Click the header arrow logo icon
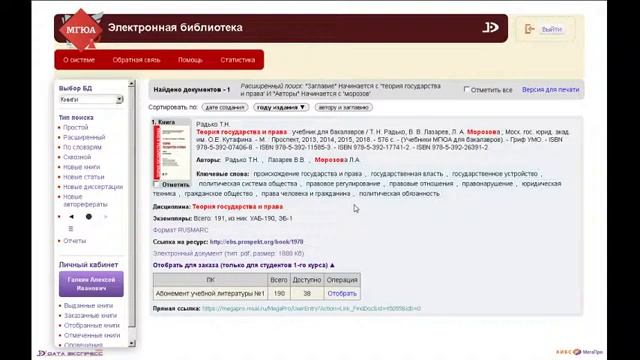 pos(490,27)
